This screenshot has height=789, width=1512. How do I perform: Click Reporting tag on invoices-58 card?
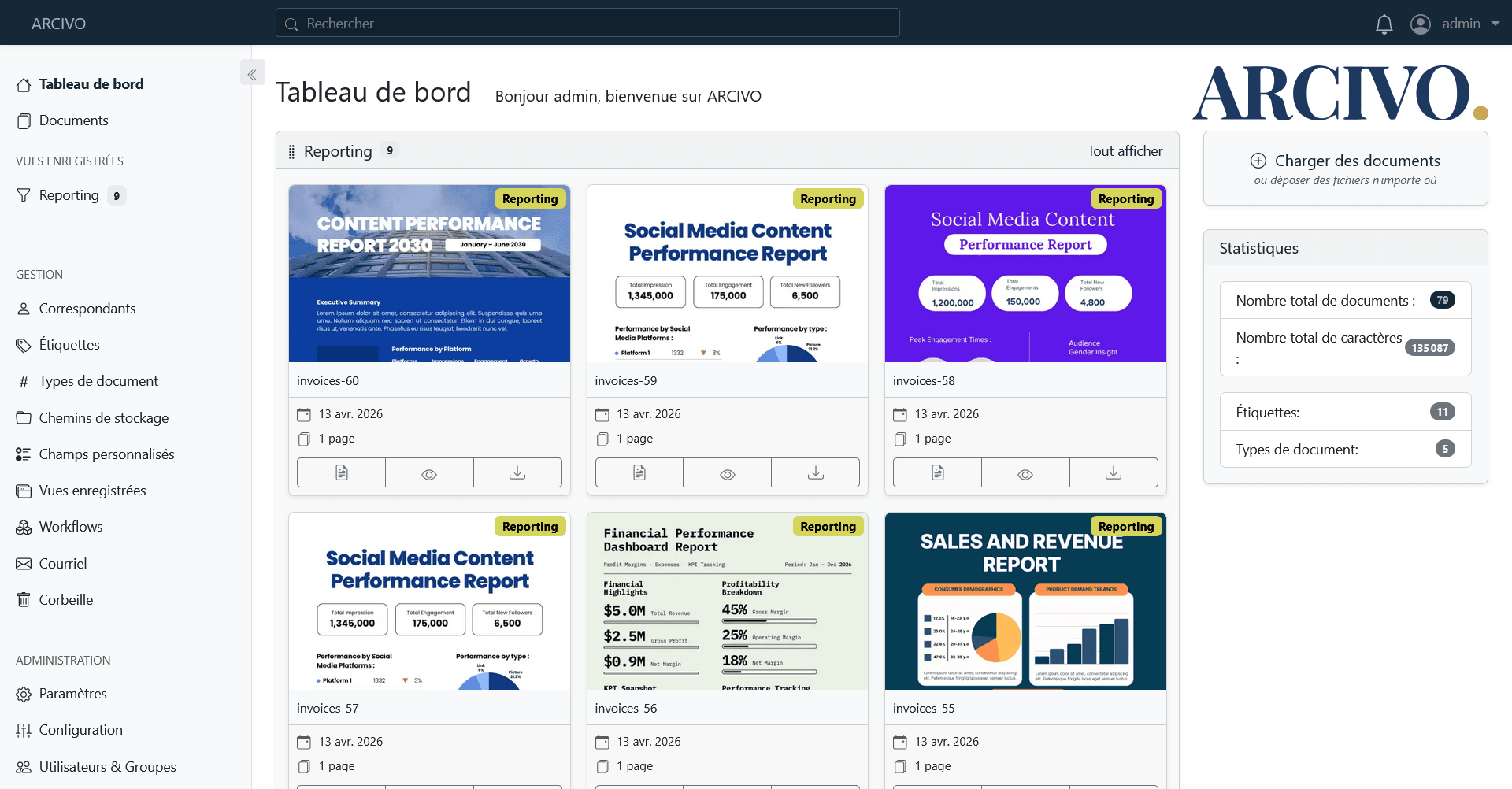(1126, 199)
